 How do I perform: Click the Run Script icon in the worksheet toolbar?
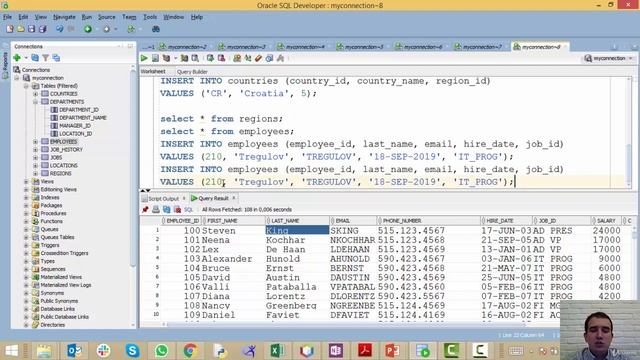point(155,58)
